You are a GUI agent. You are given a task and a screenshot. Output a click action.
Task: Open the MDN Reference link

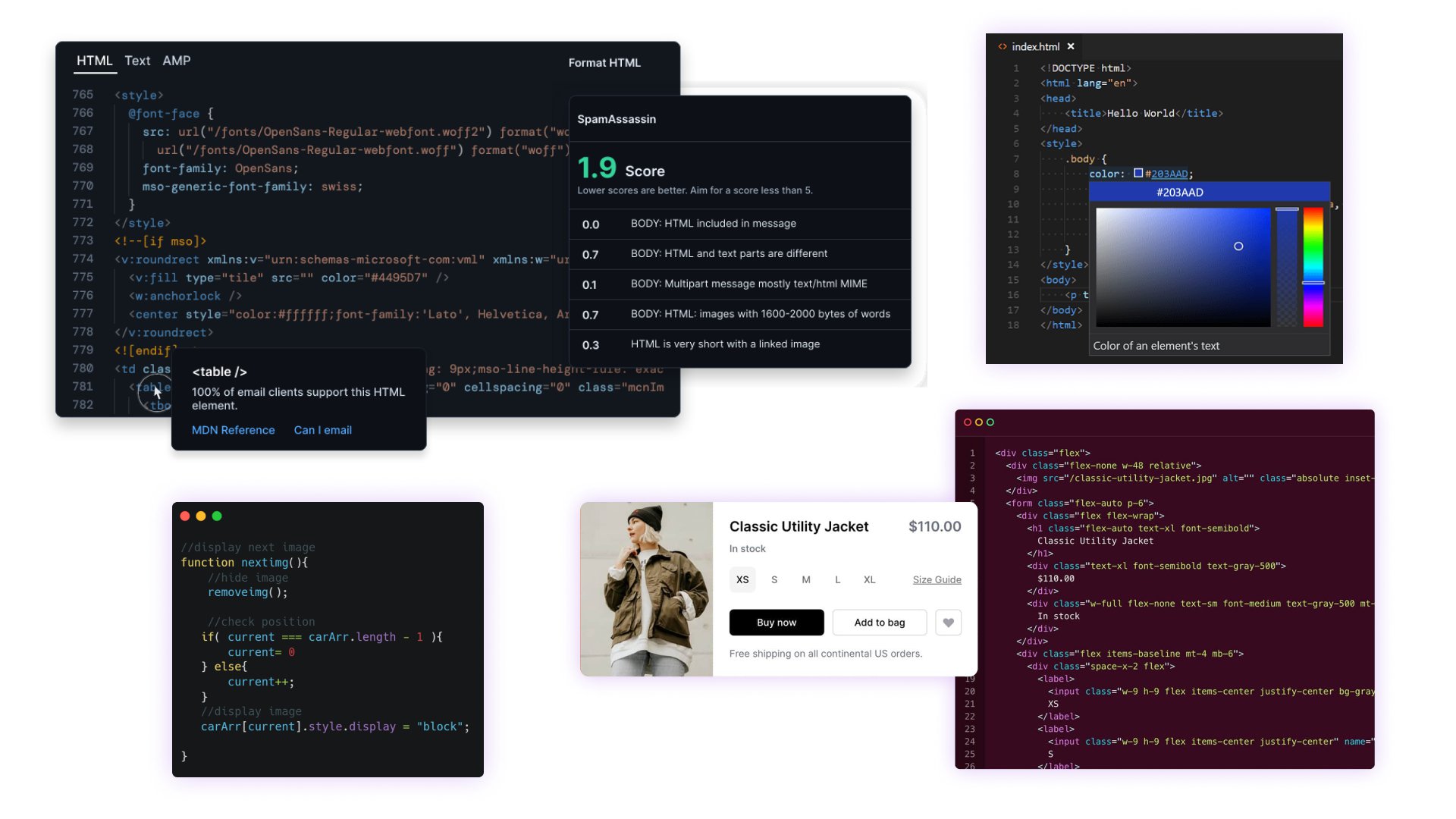233,430
